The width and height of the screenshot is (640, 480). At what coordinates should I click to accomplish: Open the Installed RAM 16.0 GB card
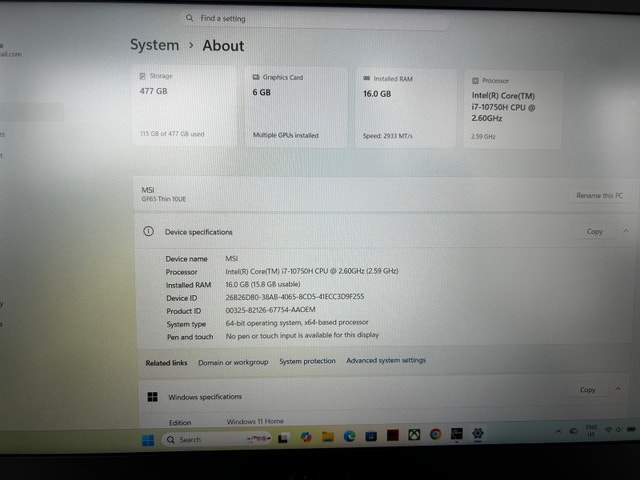405,109
